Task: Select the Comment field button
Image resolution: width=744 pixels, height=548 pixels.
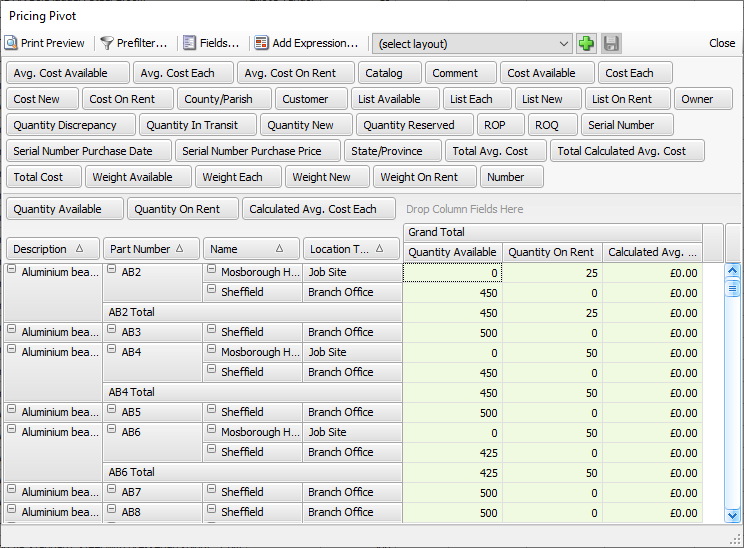Action: 461,73
